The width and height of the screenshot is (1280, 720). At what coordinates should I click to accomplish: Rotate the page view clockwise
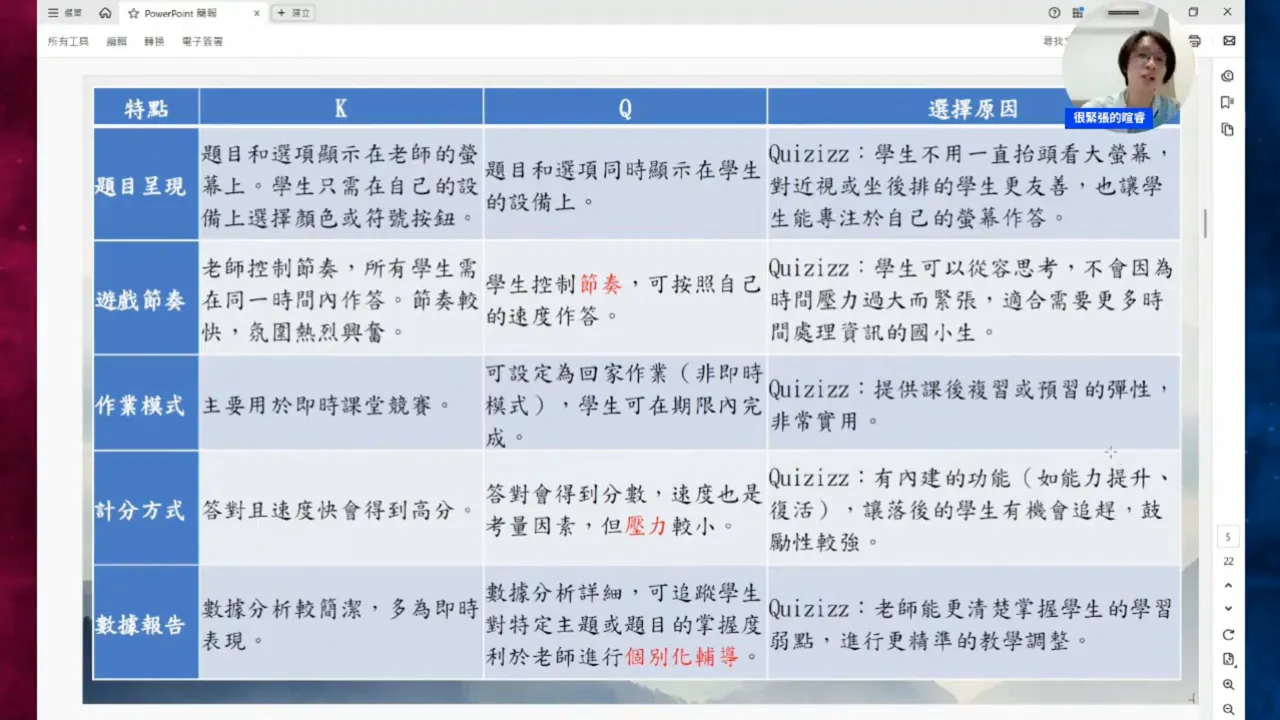click(1228, 635)
